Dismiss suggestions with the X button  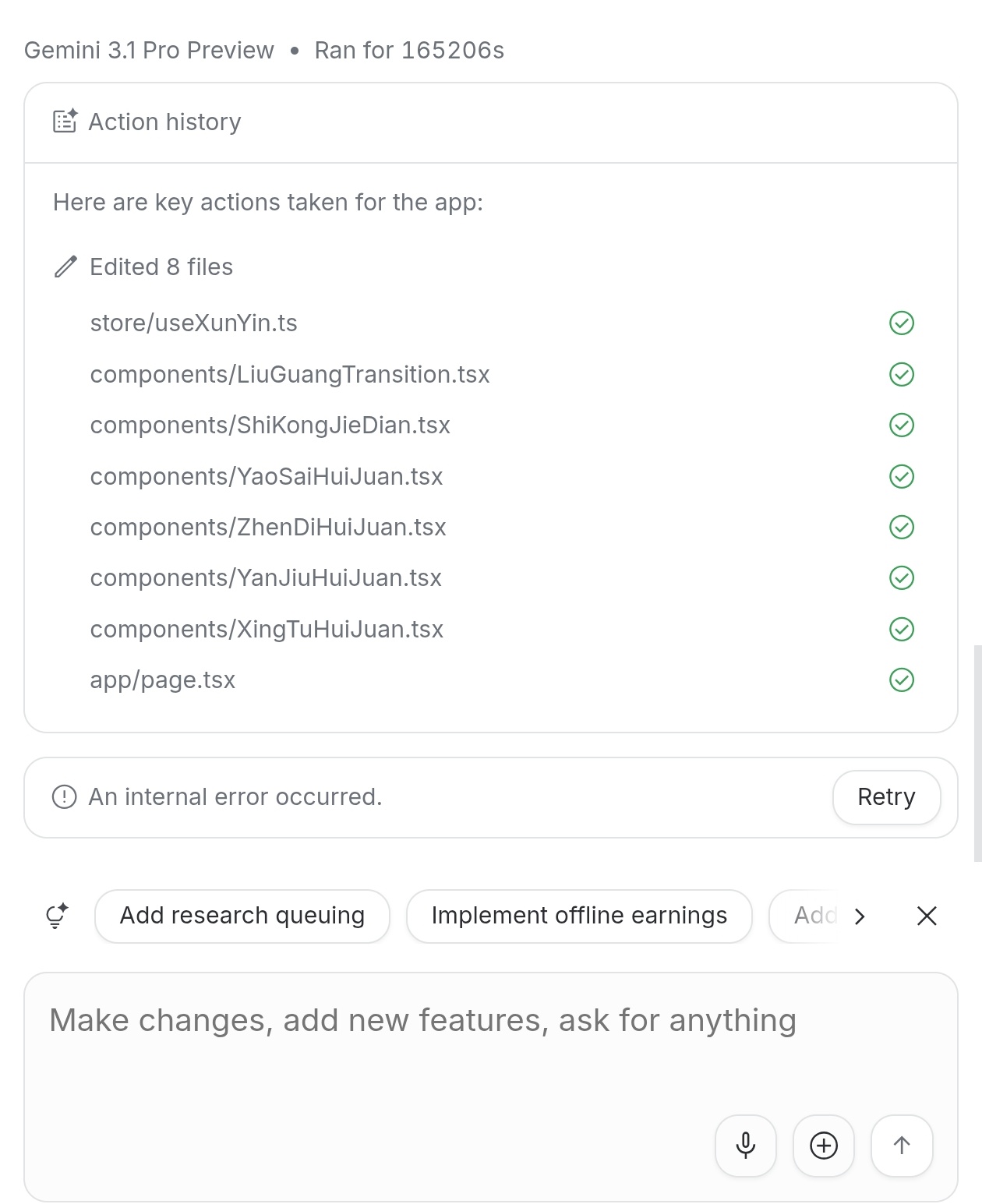tap(927, 916)
